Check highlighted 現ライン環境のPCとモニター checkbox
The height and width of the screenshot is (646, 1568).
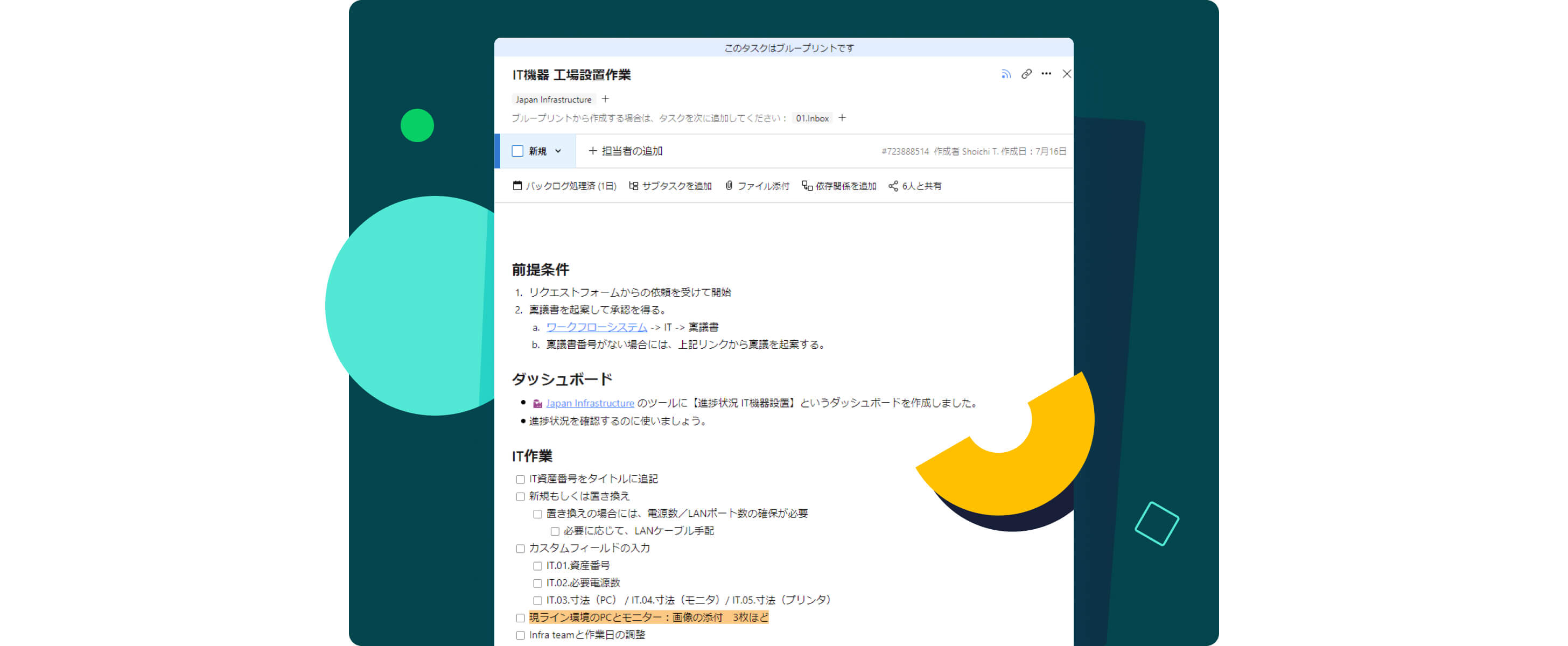[x=521, y=618]
